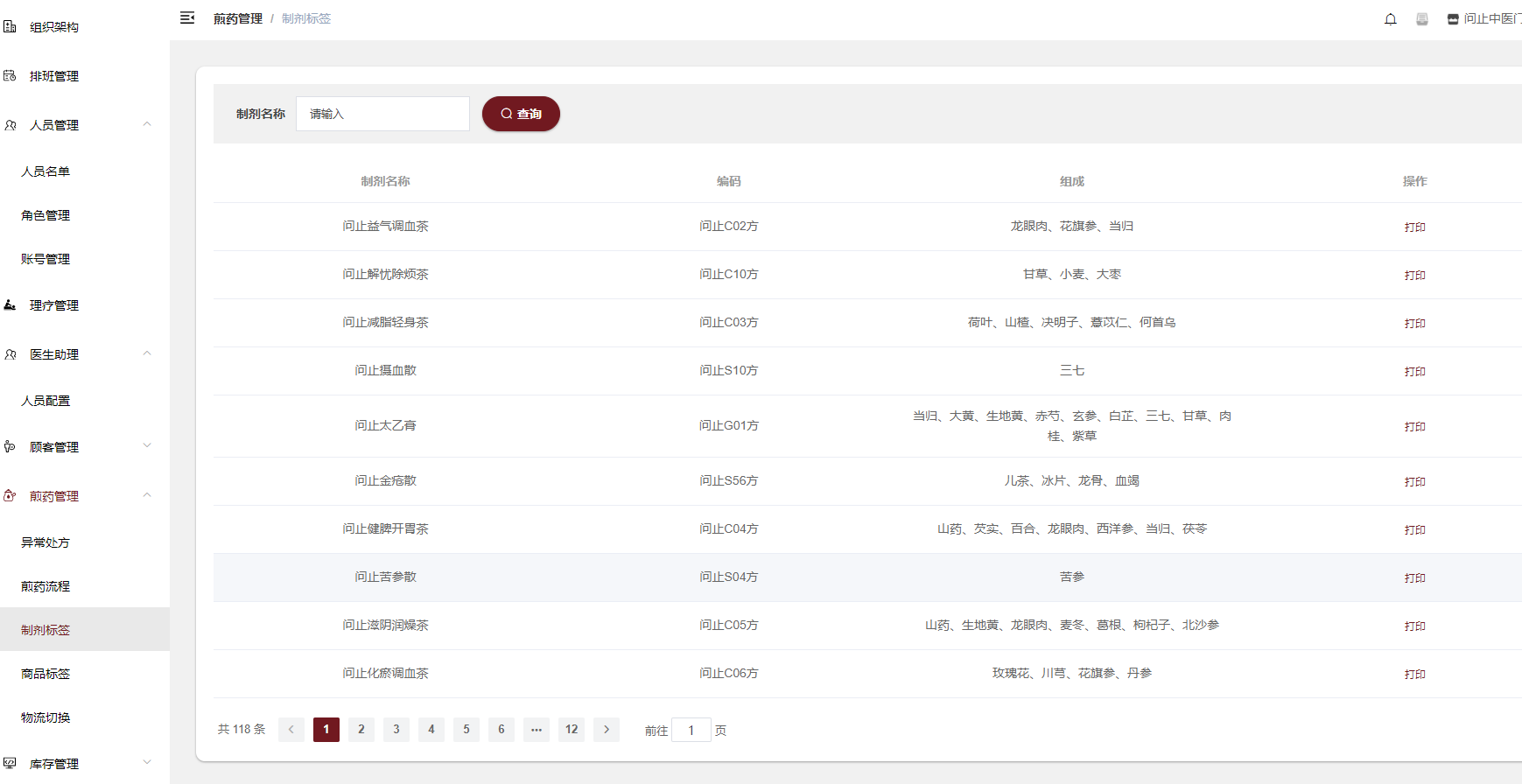The height and width of the screenshot is (784, 1522).
Task: Go to pagination page 6
Action: 501,729
